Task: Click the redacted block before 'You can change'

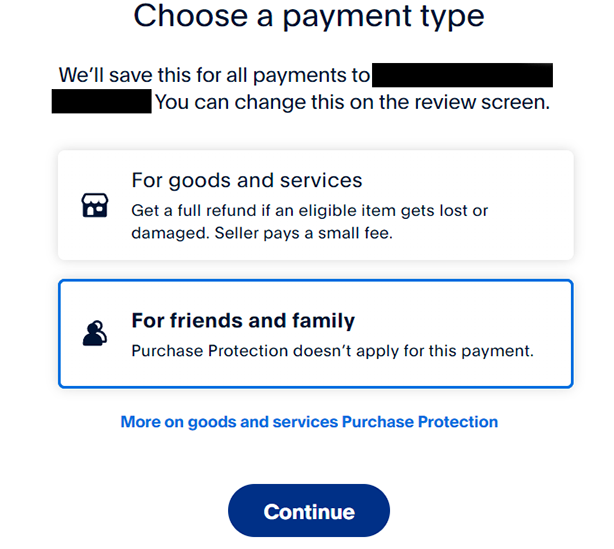Action: tap(101, 101)
